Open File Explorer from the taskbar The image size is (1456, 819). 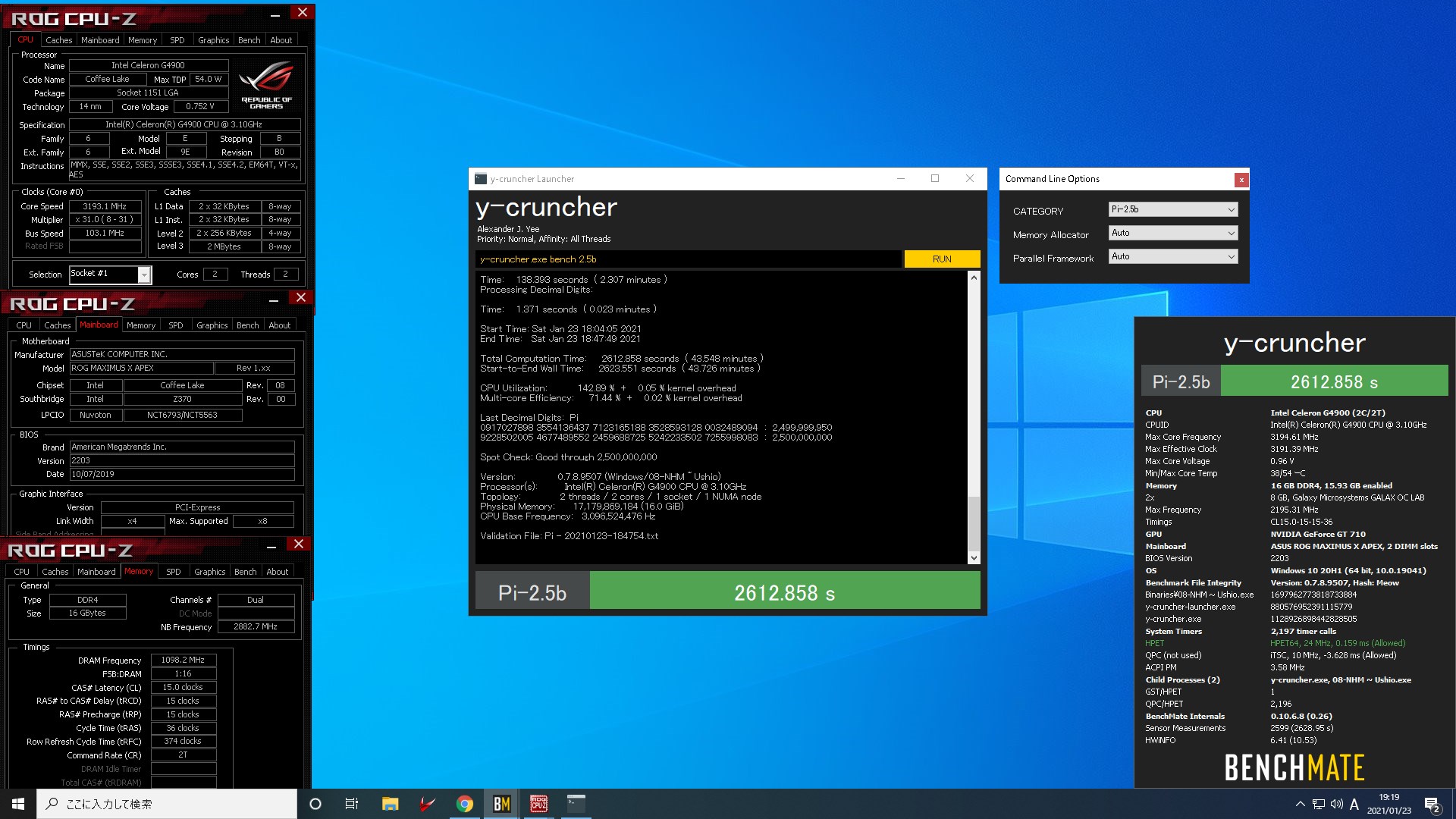(x=390, y=804)
